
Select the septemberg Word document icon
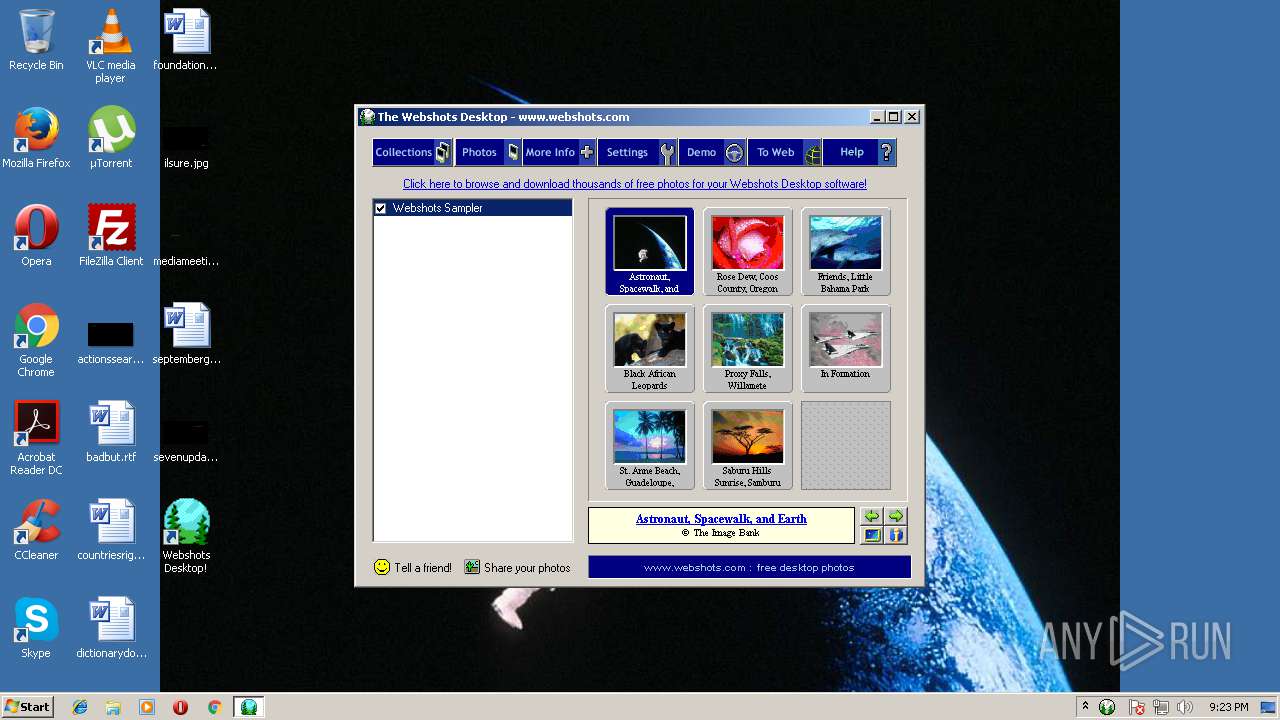[x=186, y=335]
